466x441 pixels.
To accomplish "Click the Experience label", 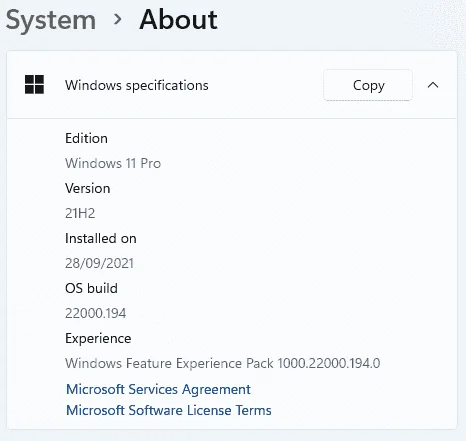I will [x=98, y=339].
